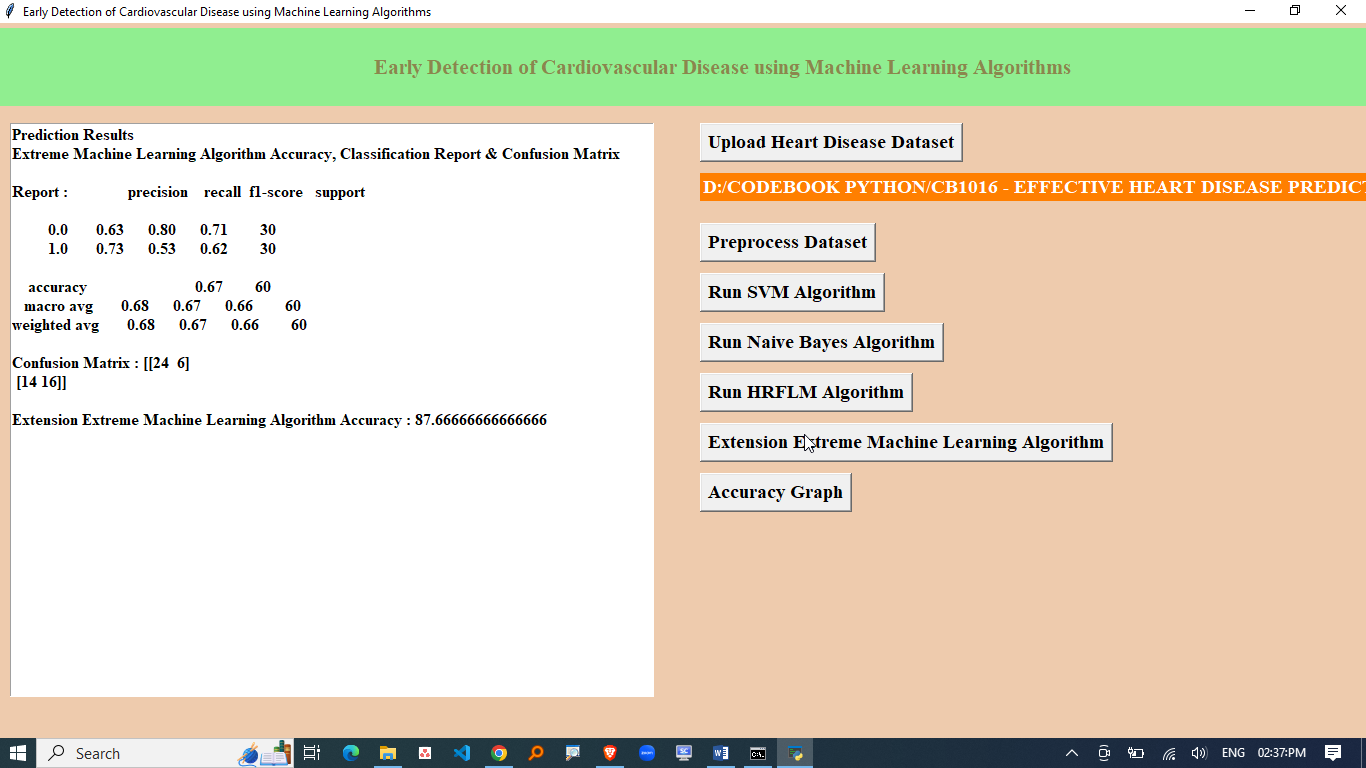The height and width of the screenshot is (768, 1366).
Task: Open File Explorer from the taskbar
Action: [388, 753]
